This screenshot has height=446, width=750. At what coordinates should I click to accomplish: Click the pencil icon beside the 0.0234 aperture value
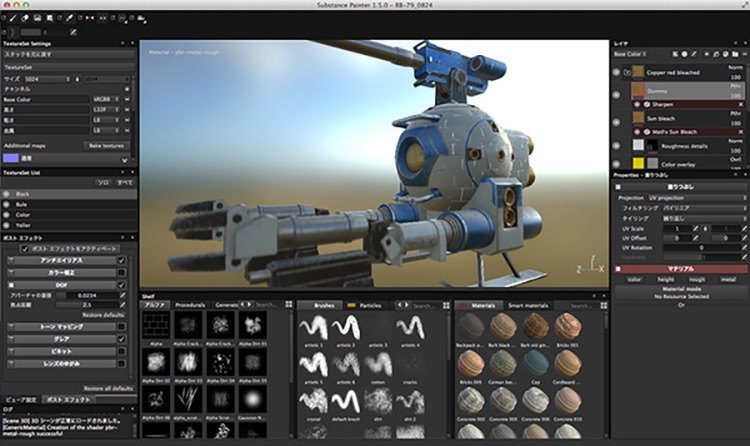123,296
